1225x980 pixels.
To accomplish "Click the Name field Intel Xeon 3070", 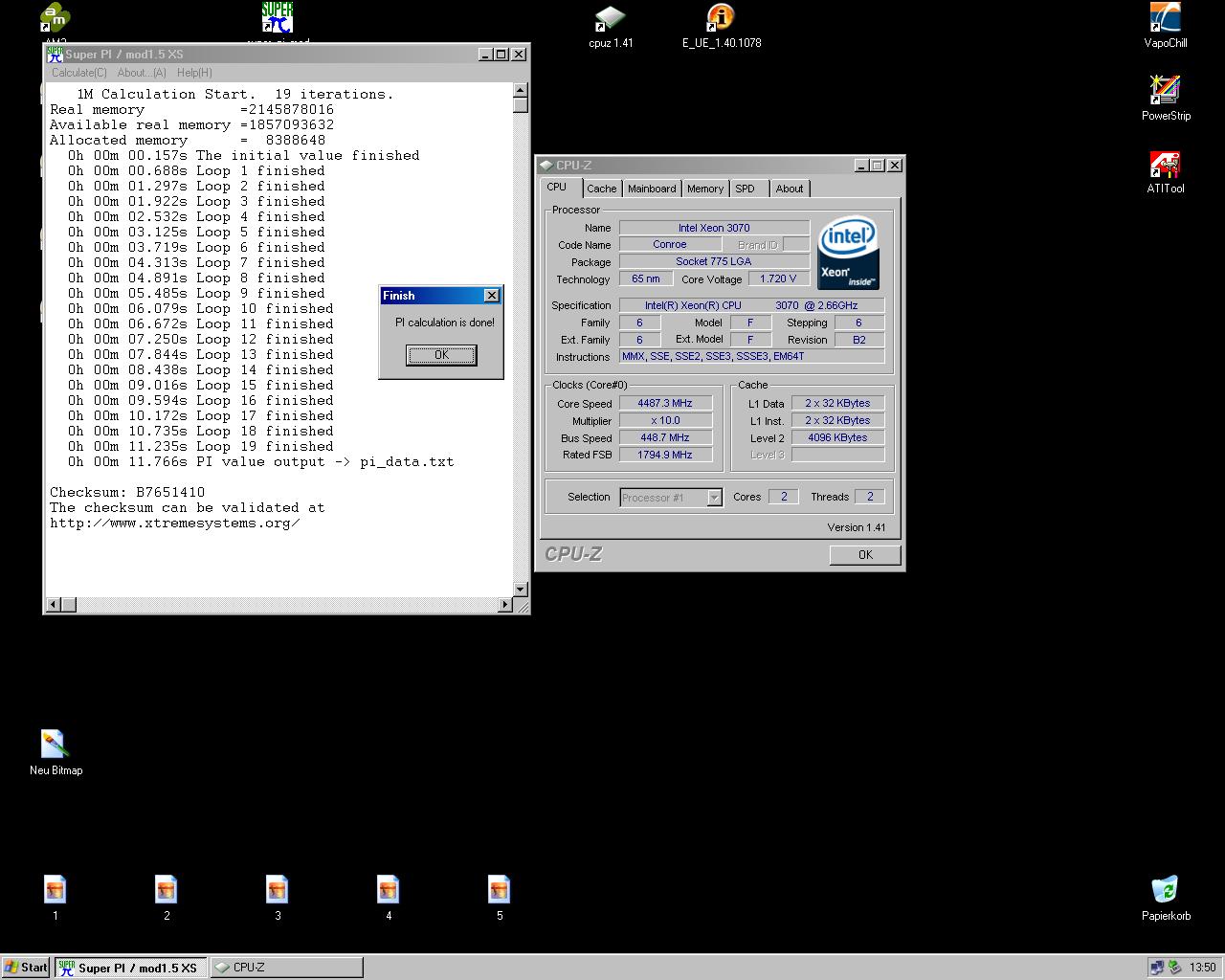I will pyautogui.click(x=714, y=228).
